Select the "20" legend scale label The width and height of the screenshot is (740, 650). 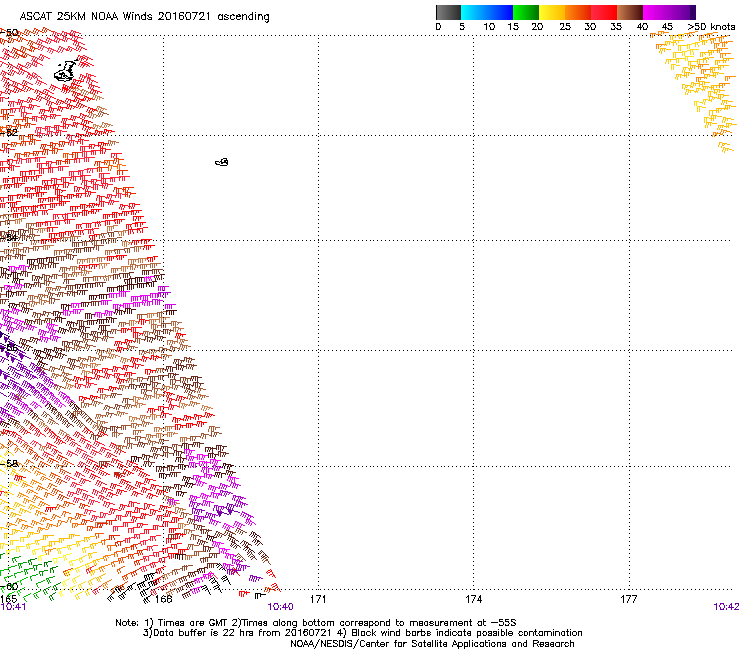[x=537, y=27]
